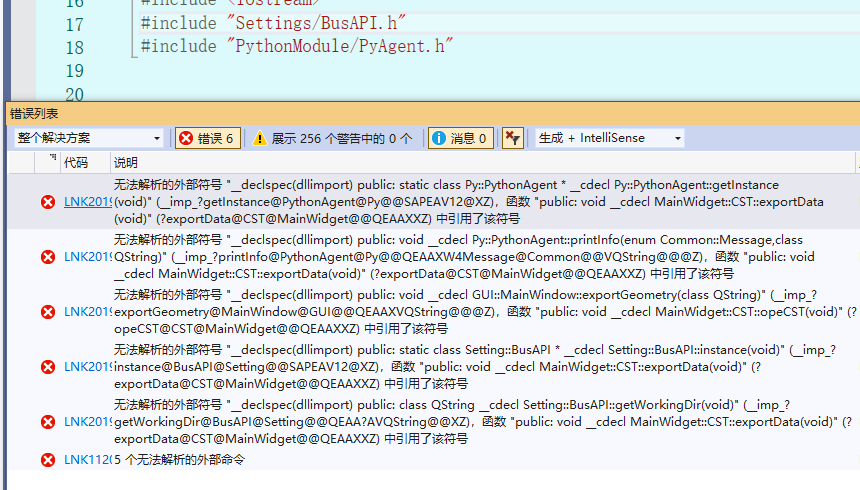This screenshot has height=490, width=860.
Task: Click the clear-filter funnel icon
Action: point(513,138)
